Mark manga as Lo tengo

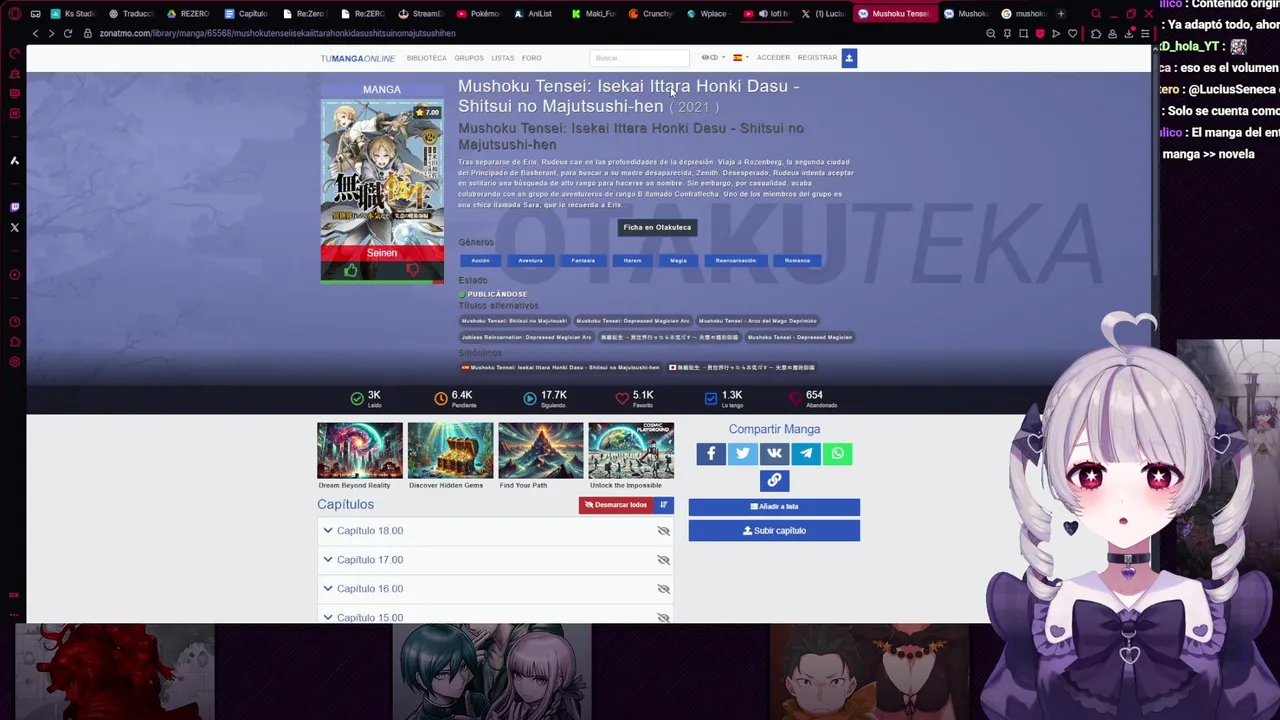click(711, 398)
